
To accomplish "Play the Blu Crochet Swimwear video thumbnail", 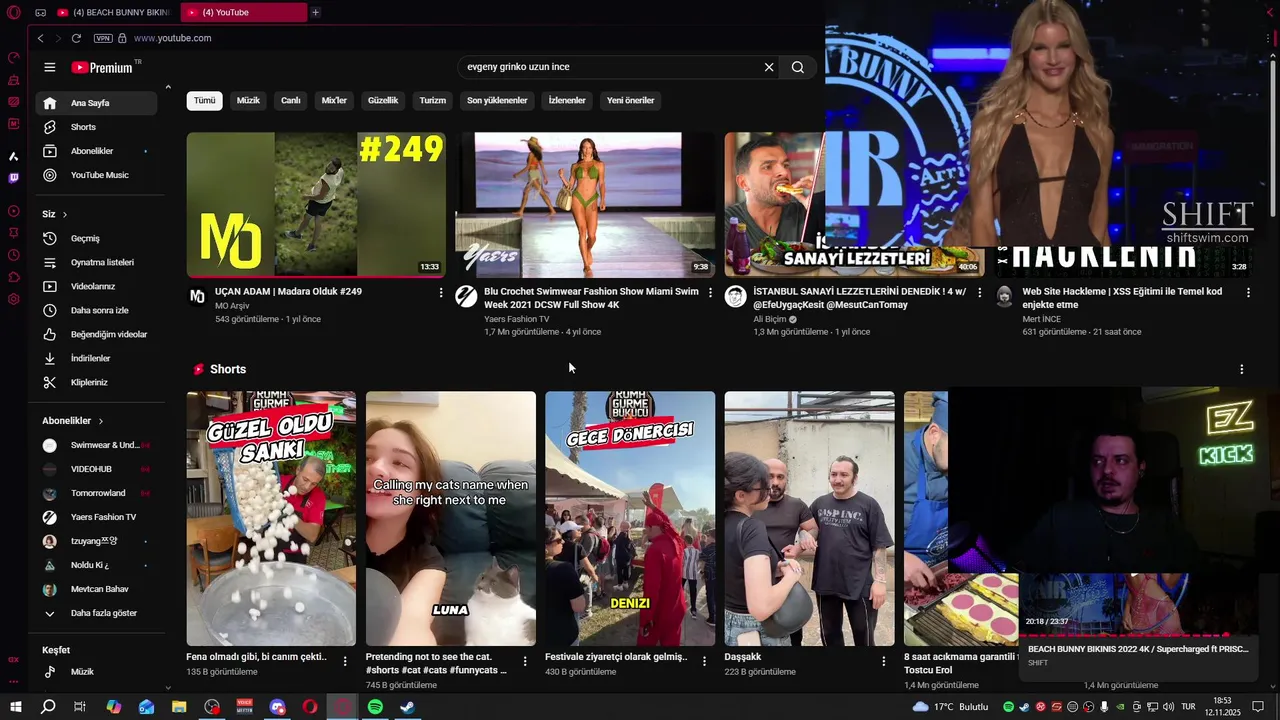I will 585,205.
